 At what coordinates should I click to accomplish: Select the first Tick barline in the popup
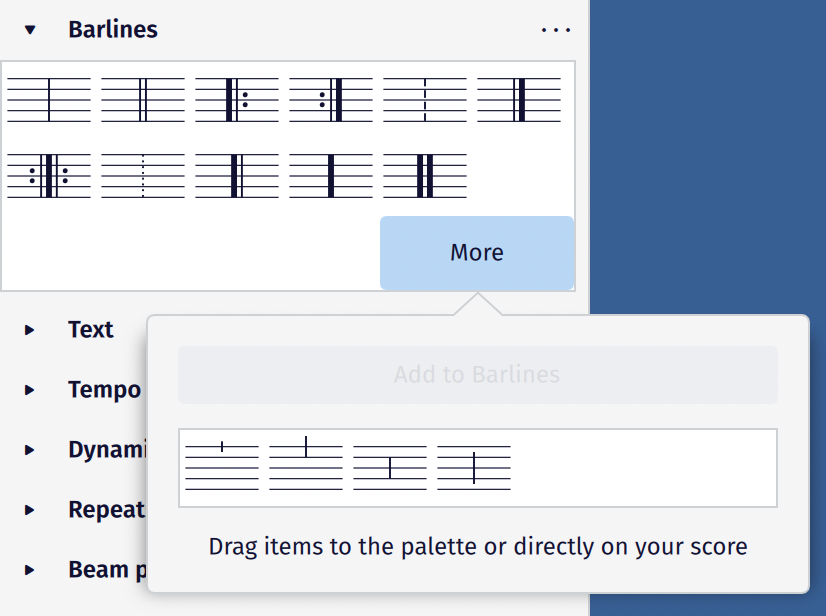click(222, 468)
